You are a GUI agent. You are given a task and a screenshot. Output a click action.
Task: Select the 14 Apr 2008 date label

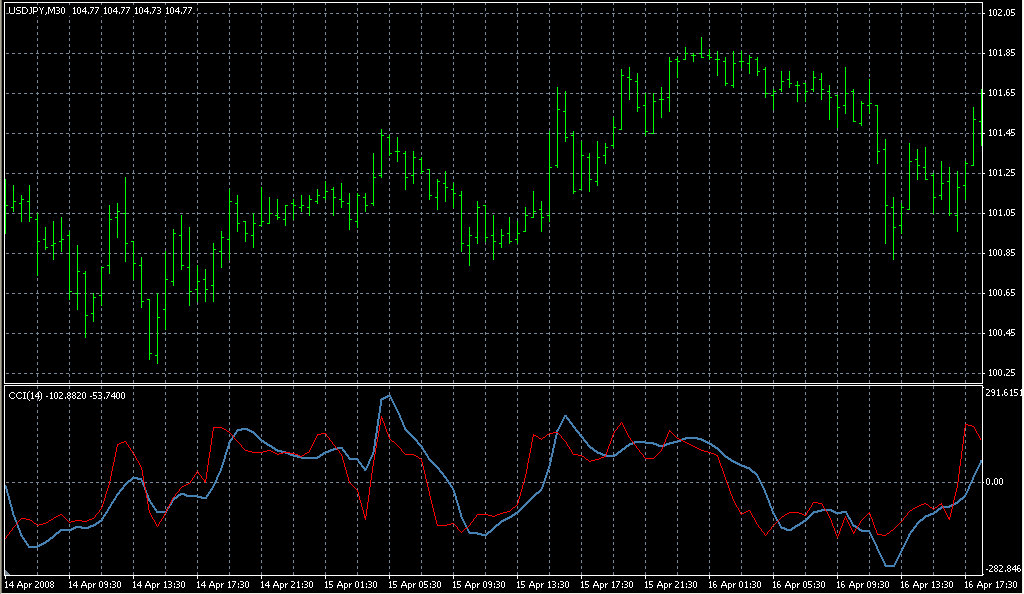(28, 584)
